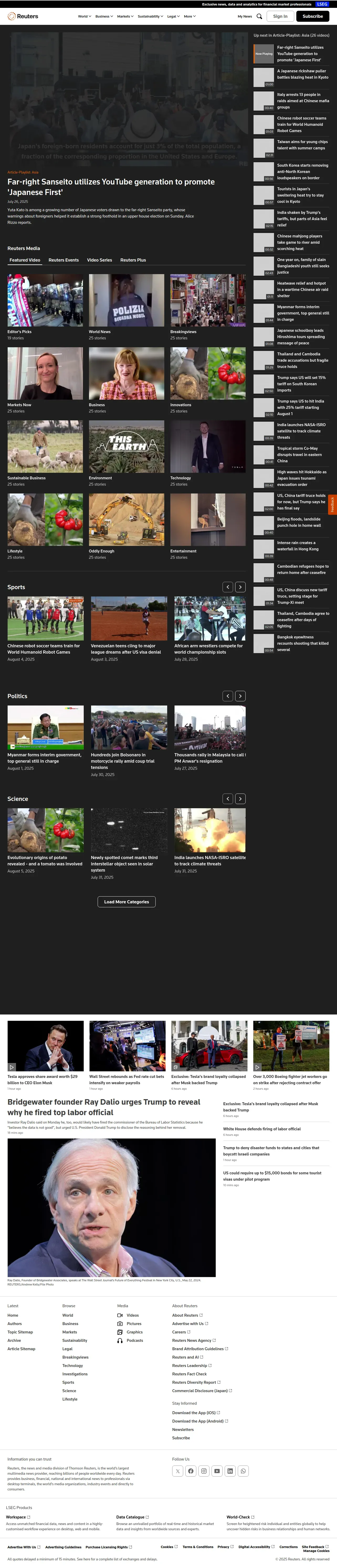Expand the More dropdown menu
Screen dimensions: 337x1568
pyautogui.click(x=190, y=17)
